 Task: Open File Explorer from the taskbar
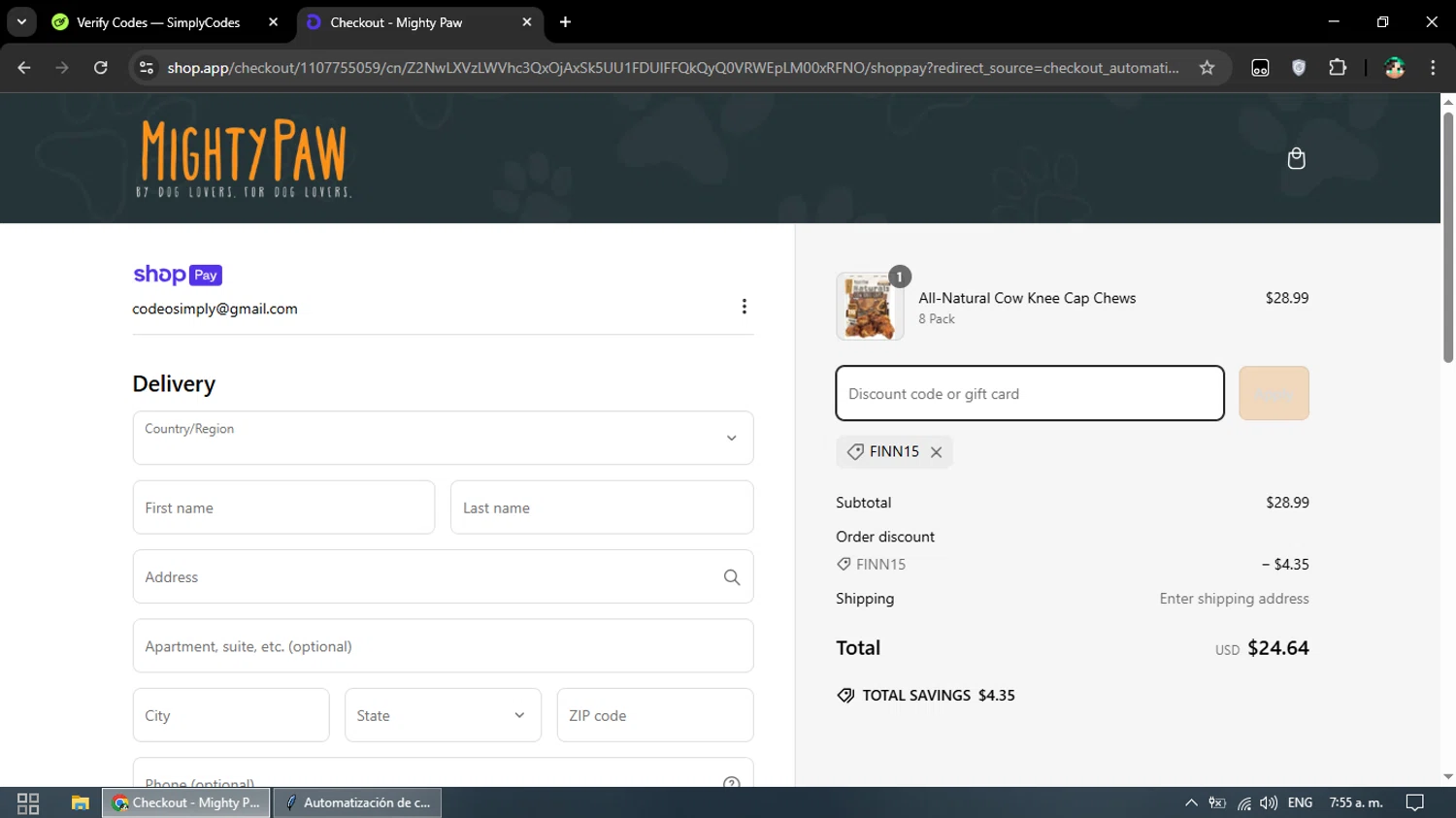pyautogui.click(x=81, y=803)
